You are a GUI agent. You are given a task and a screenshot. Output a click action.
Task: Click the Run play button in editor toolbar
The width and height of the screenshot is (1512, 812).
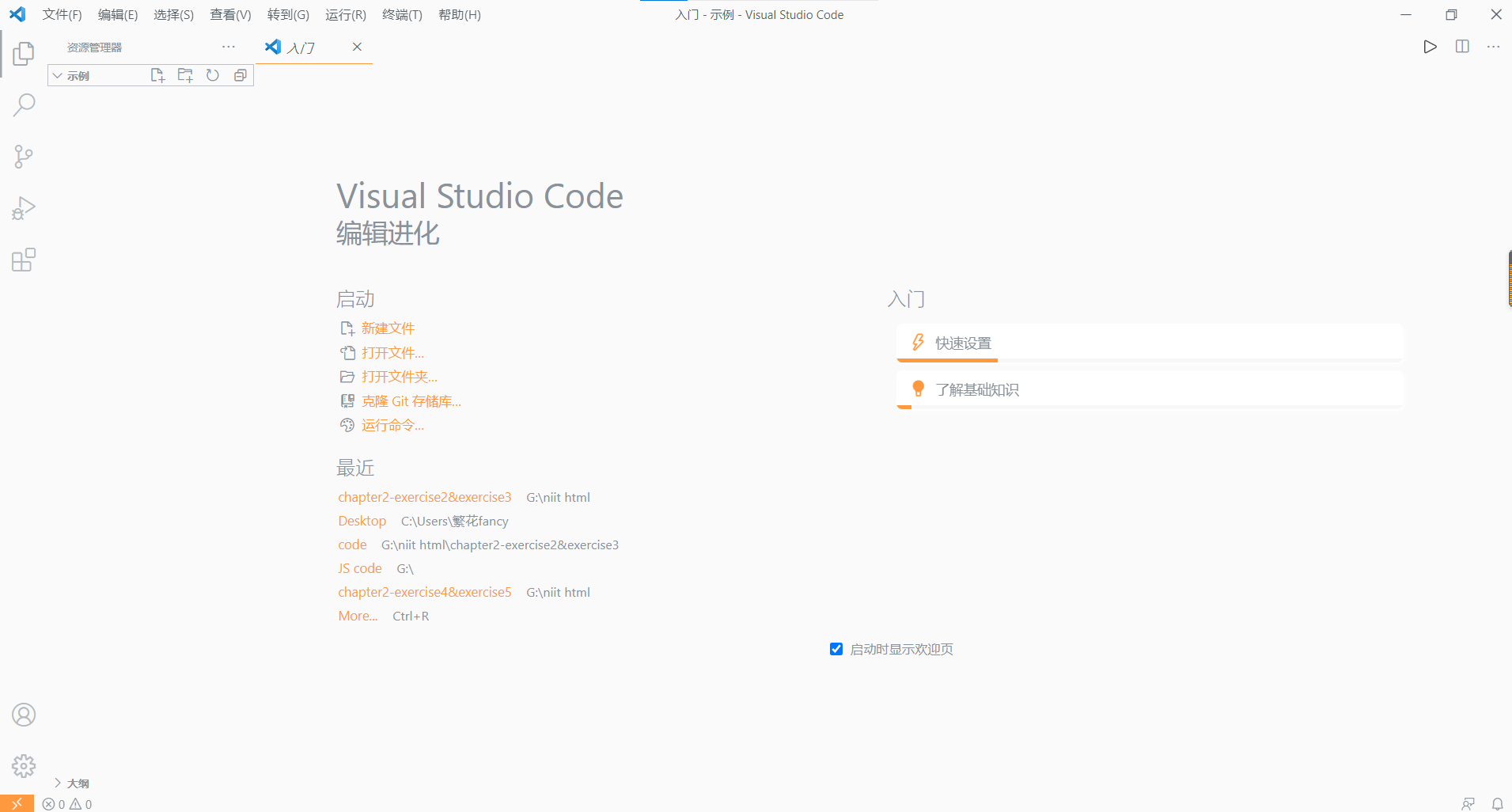(x=1430, y=47)
